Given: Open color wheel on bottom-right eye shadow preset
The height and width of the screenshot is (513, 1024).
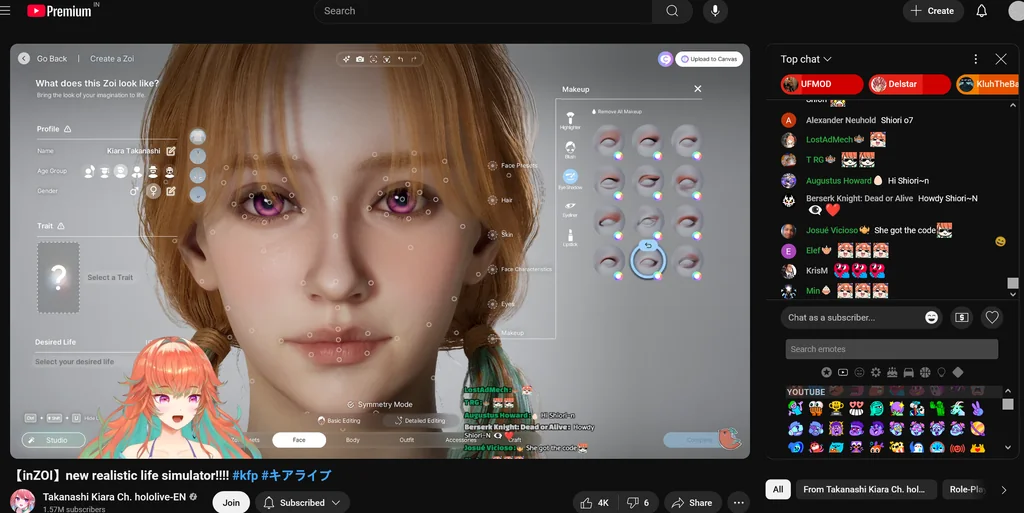Looking at the screenshot, I should 697,276.
